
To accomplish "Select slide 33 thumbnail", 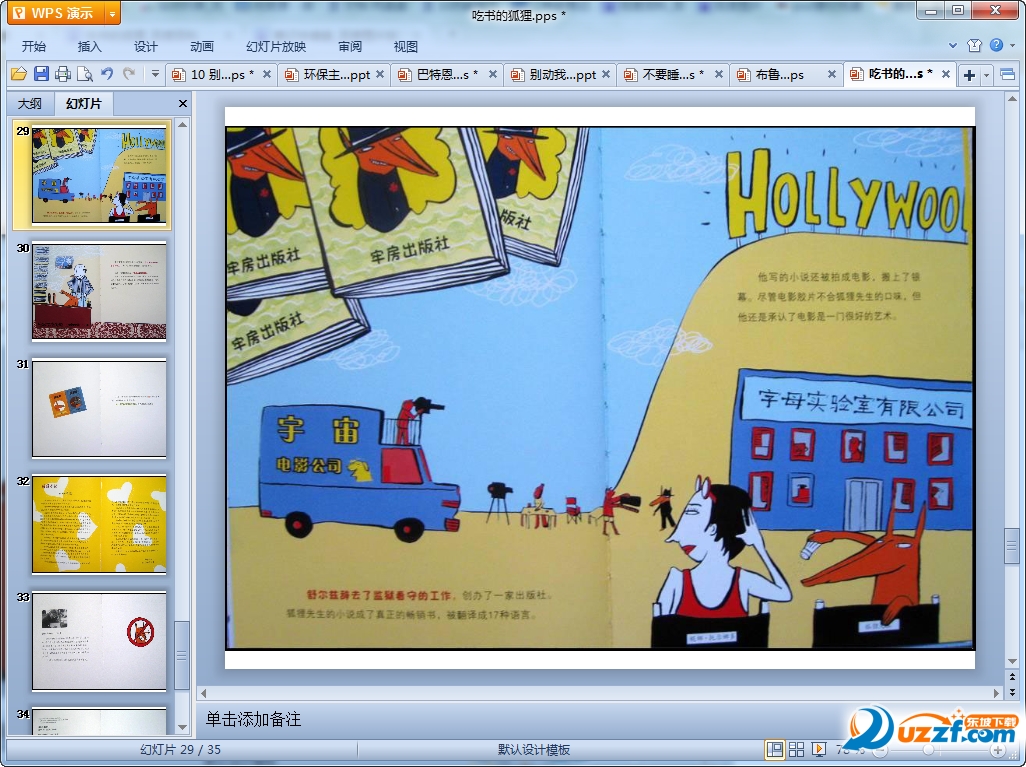I will tap(99, 641).
